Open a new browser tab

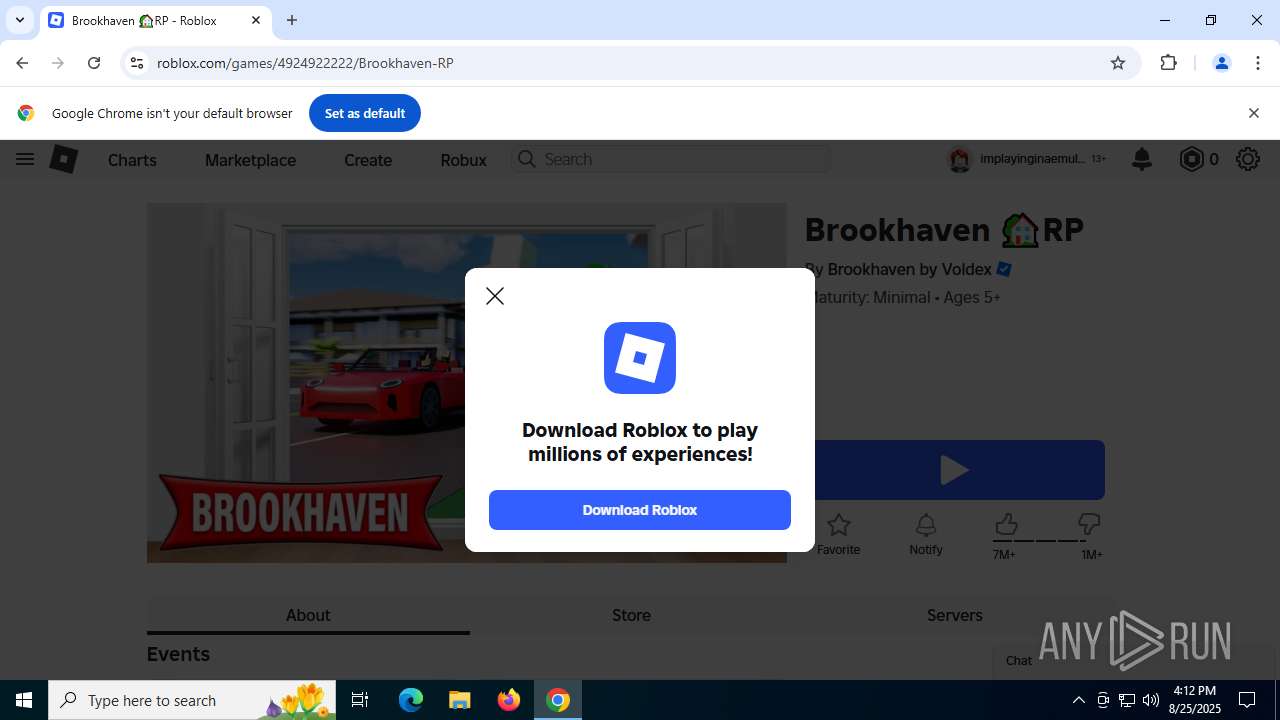tap(292, 20)
